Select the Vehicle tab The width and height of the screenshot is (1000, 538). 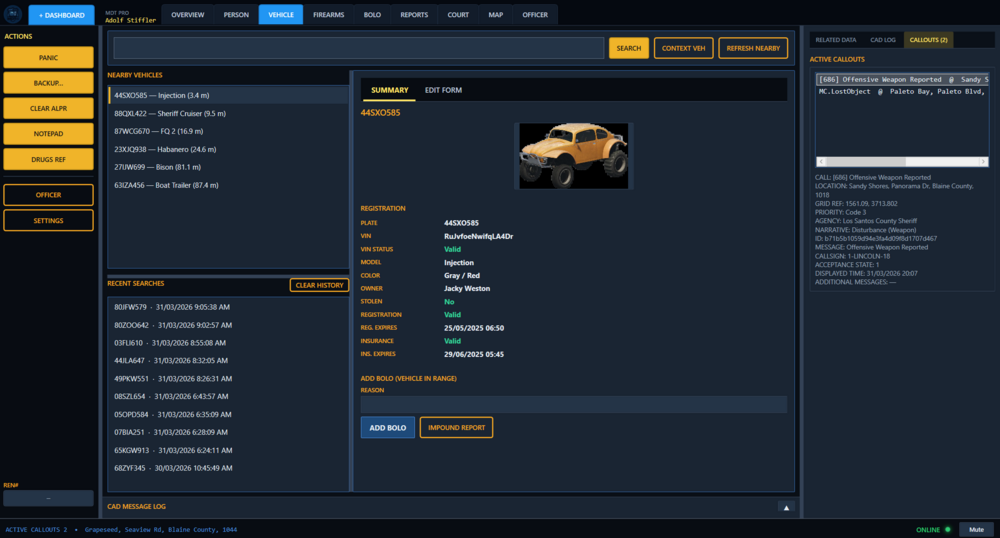(x=281, y=15)
